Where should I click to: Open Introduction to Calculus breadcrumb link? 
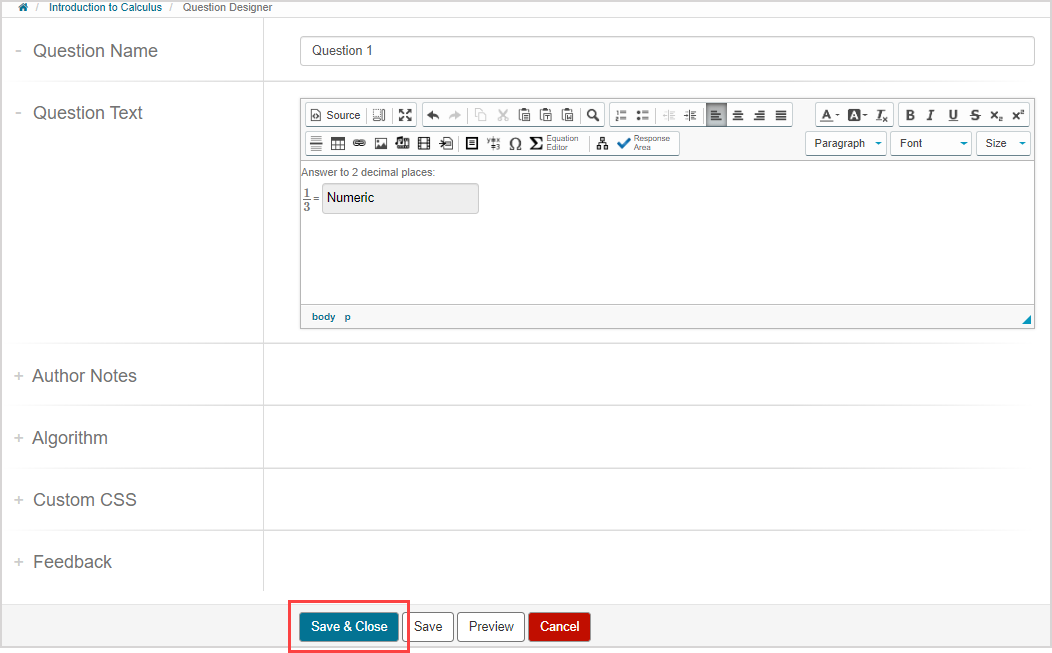105,8
